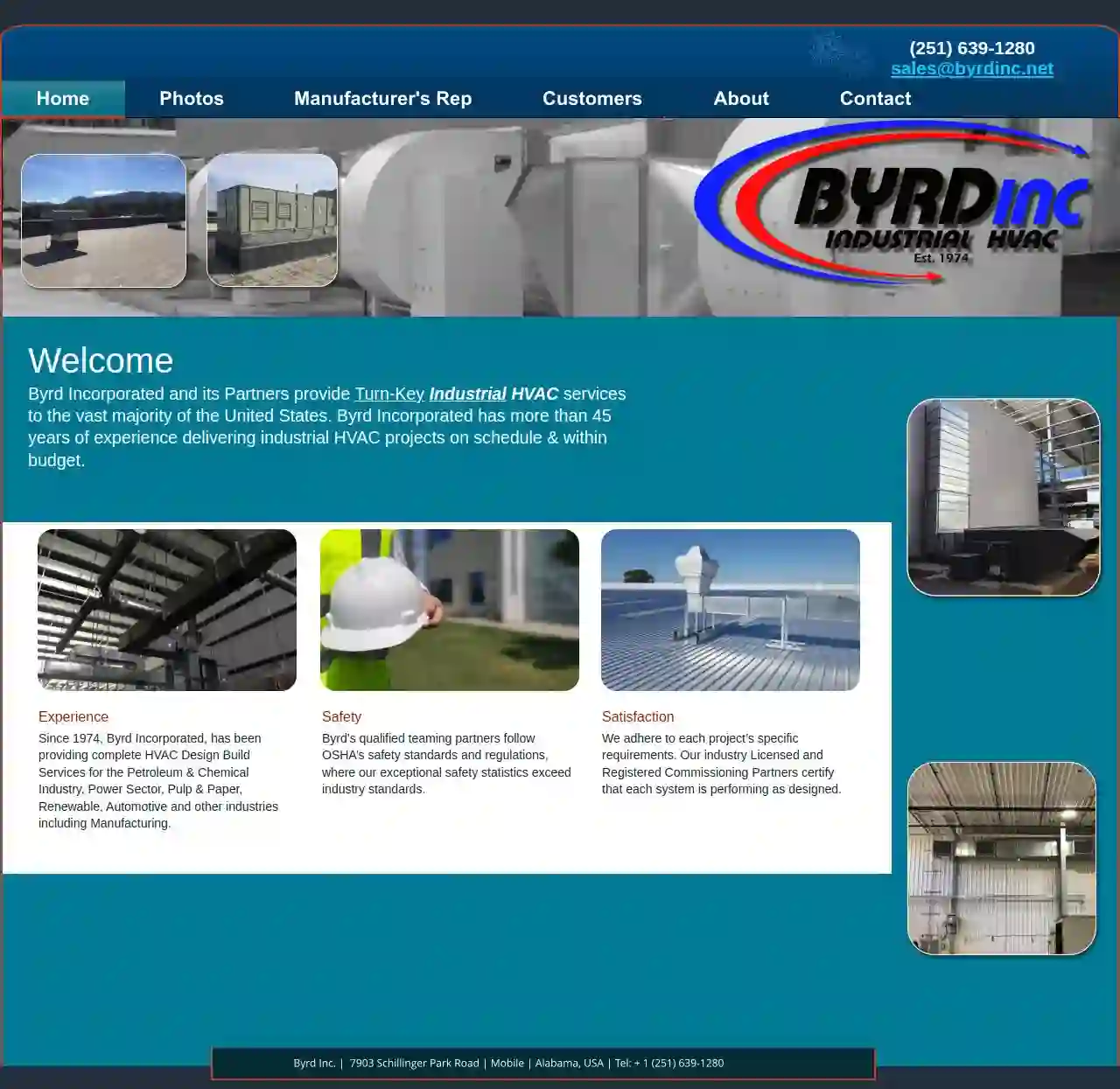
Task: Click the footer address 7903 Schillinger Park Road
Action: point(414,1063)
